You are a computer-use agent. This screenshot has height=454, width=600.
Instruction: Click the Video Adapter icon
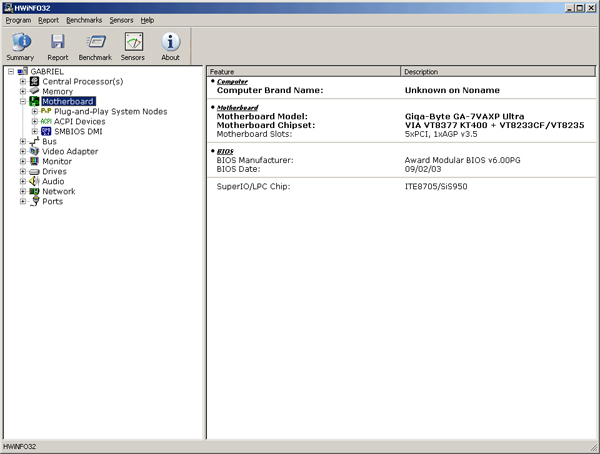coord(34,151)
